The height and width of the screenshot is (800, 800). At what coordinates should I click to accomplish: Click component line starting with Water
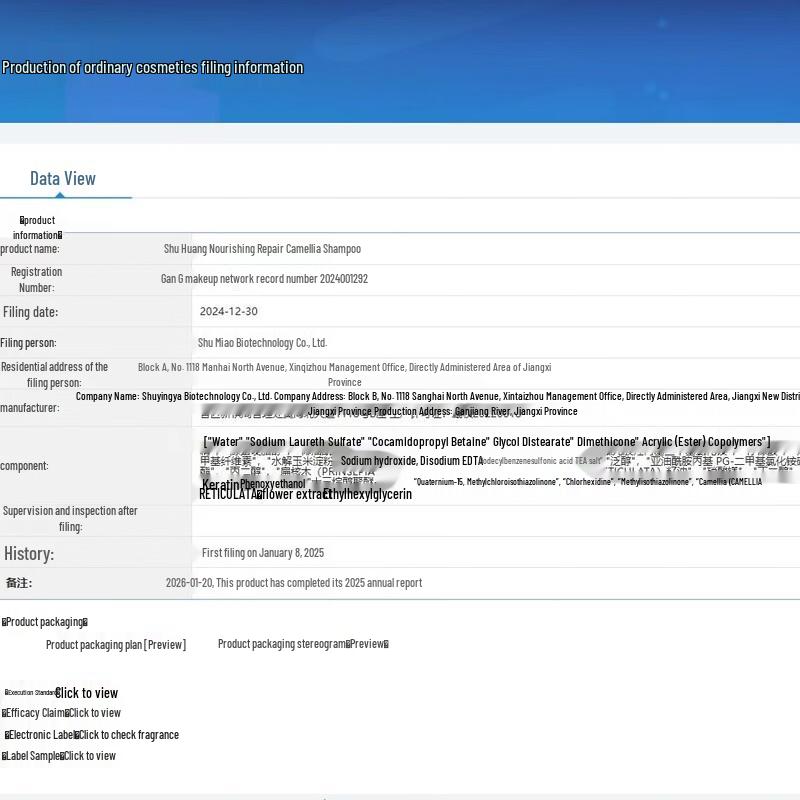pos(487,442)
